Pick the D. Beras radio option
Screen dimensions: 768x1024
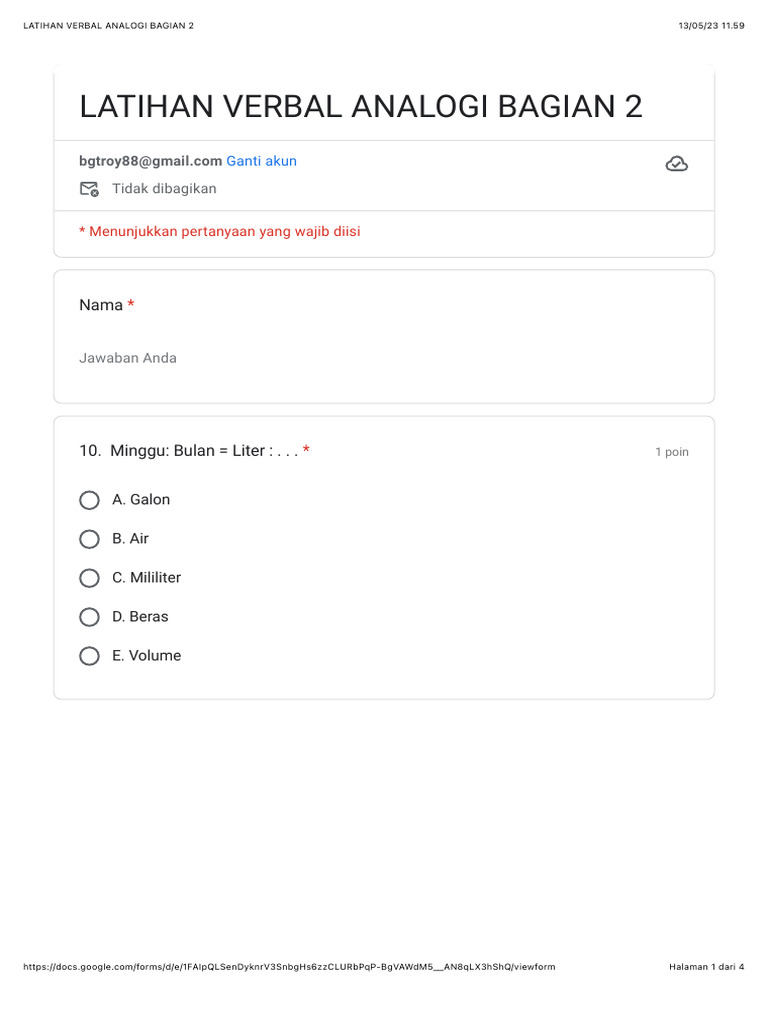click(x=90, y=617)
